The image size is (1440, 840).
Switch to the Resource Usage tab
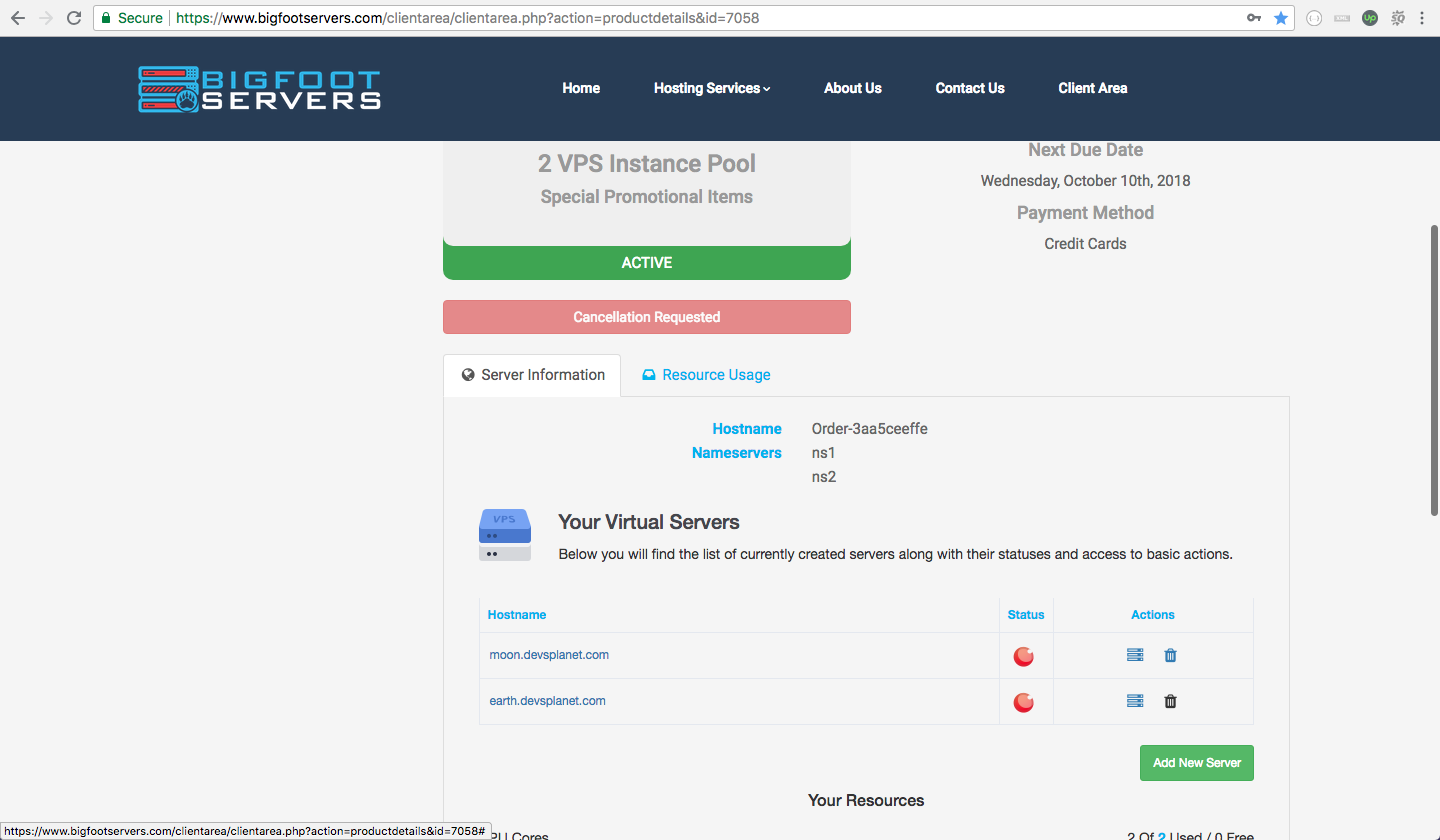point(706,375)
